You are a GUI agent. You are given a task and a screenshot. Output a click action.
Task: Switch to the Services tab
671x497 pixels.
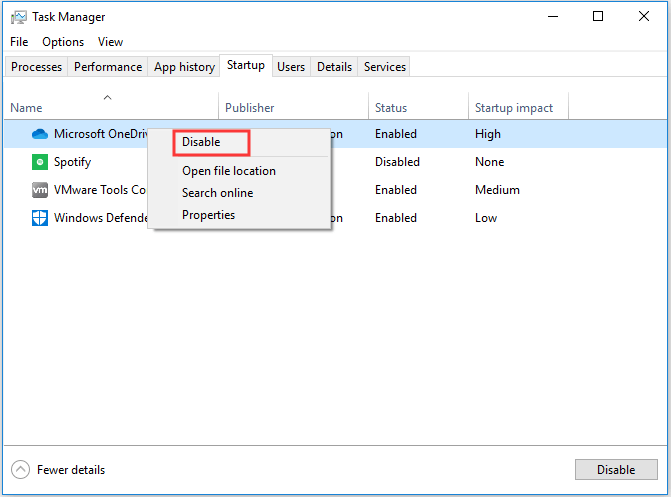pos(385,67)
